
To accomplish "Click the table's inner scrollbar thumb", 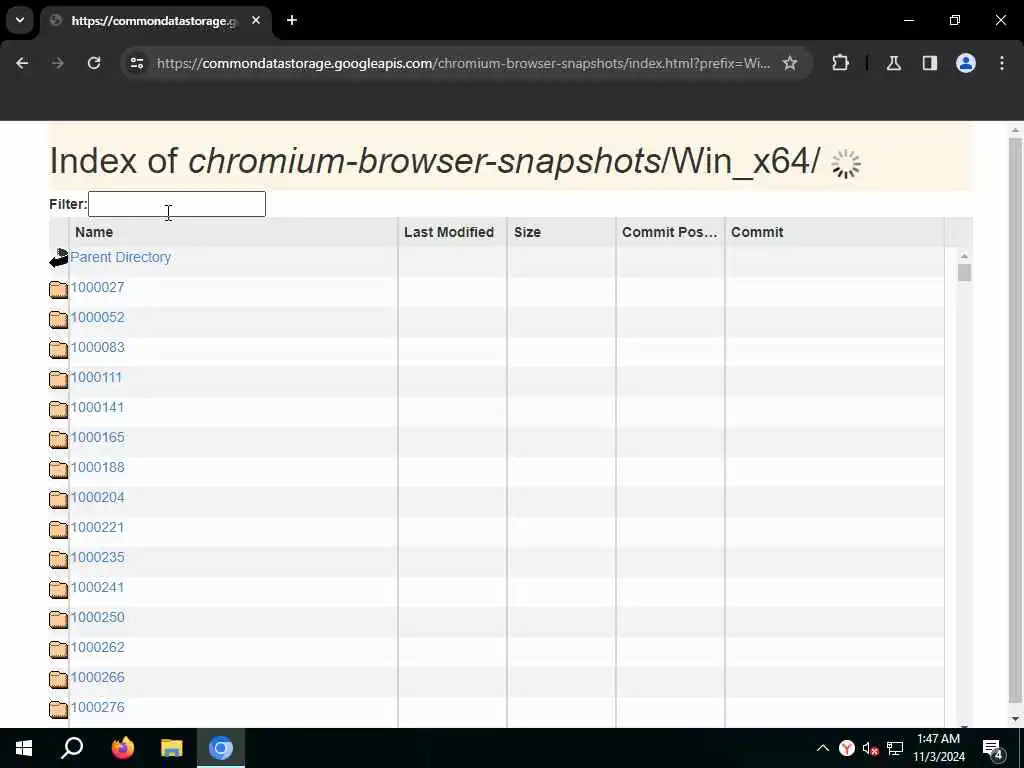I will 965,273.
